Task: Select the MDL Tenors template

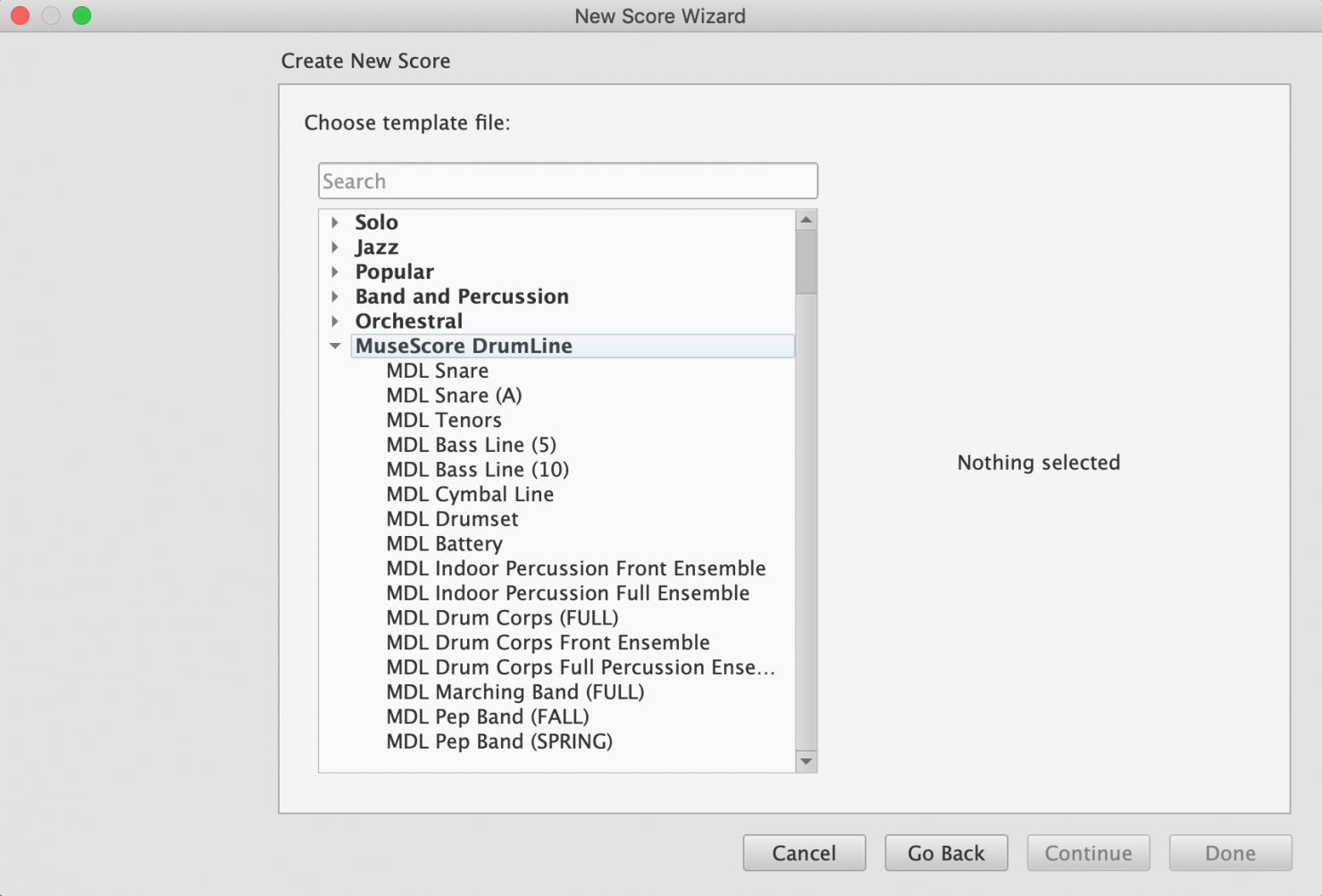Action: [x=443, y=420]
